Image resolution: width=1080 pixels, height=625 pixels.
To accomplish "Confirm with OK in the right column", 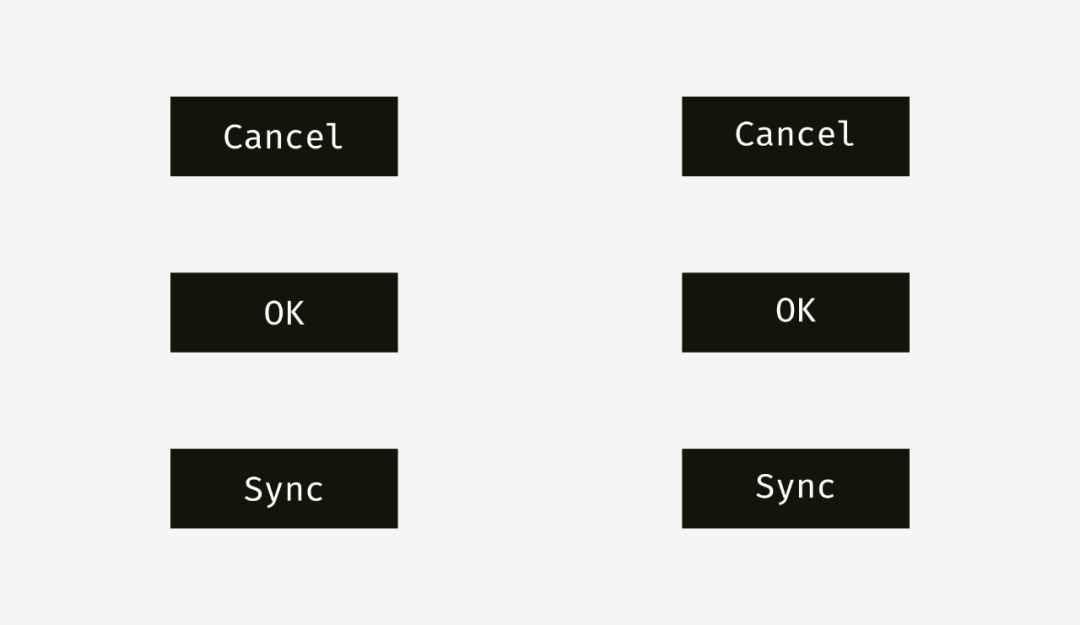I will [796, 313].
